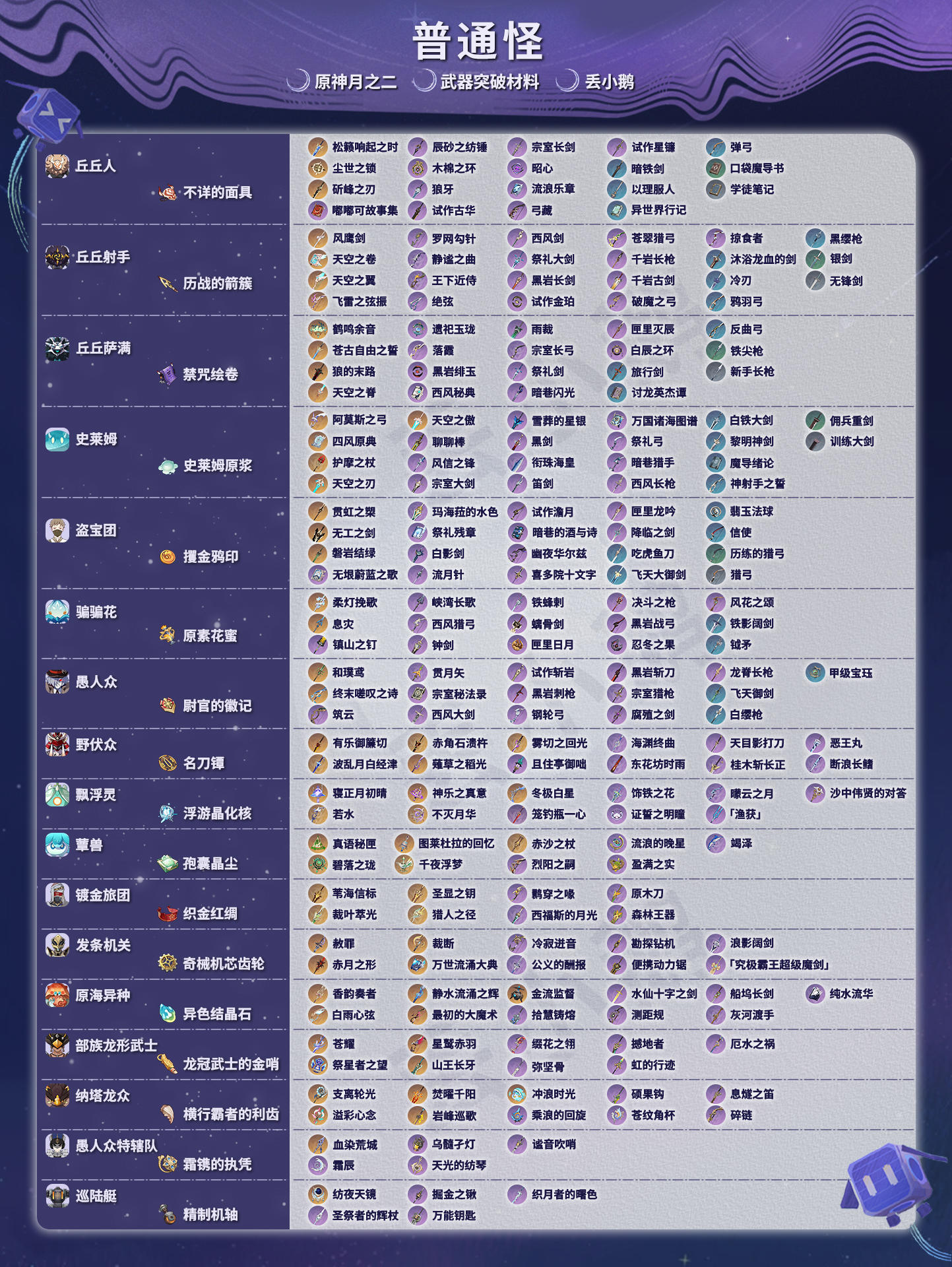Tap the 横行霸者的利齿 fang material icon
This screenshot has height=1267, width=952.
168,1115
